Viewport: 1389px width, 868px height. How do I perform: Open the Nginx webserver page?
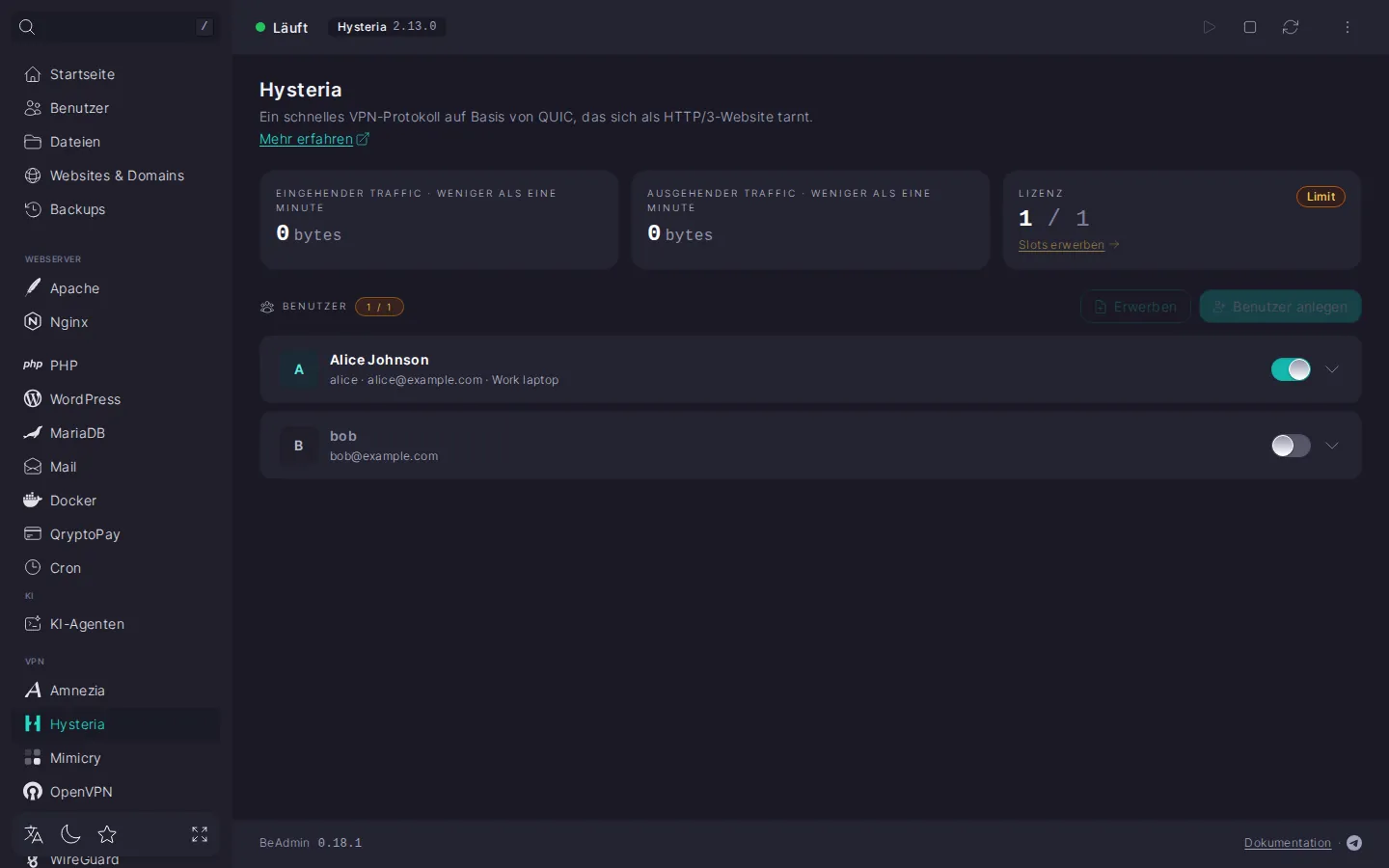(x=116, y=322)
